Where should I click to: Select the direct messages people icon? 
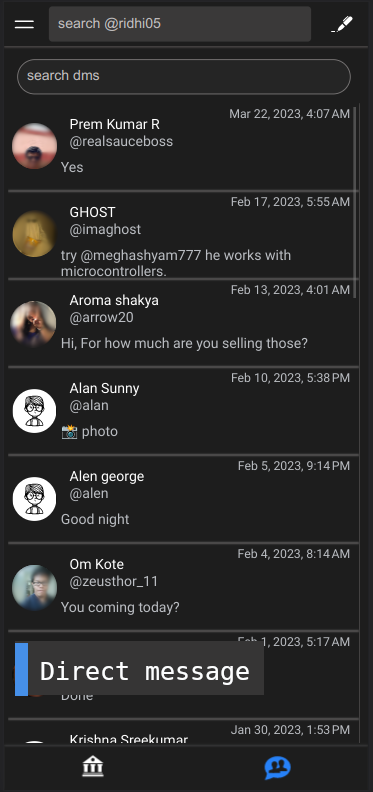click(277, 768)
